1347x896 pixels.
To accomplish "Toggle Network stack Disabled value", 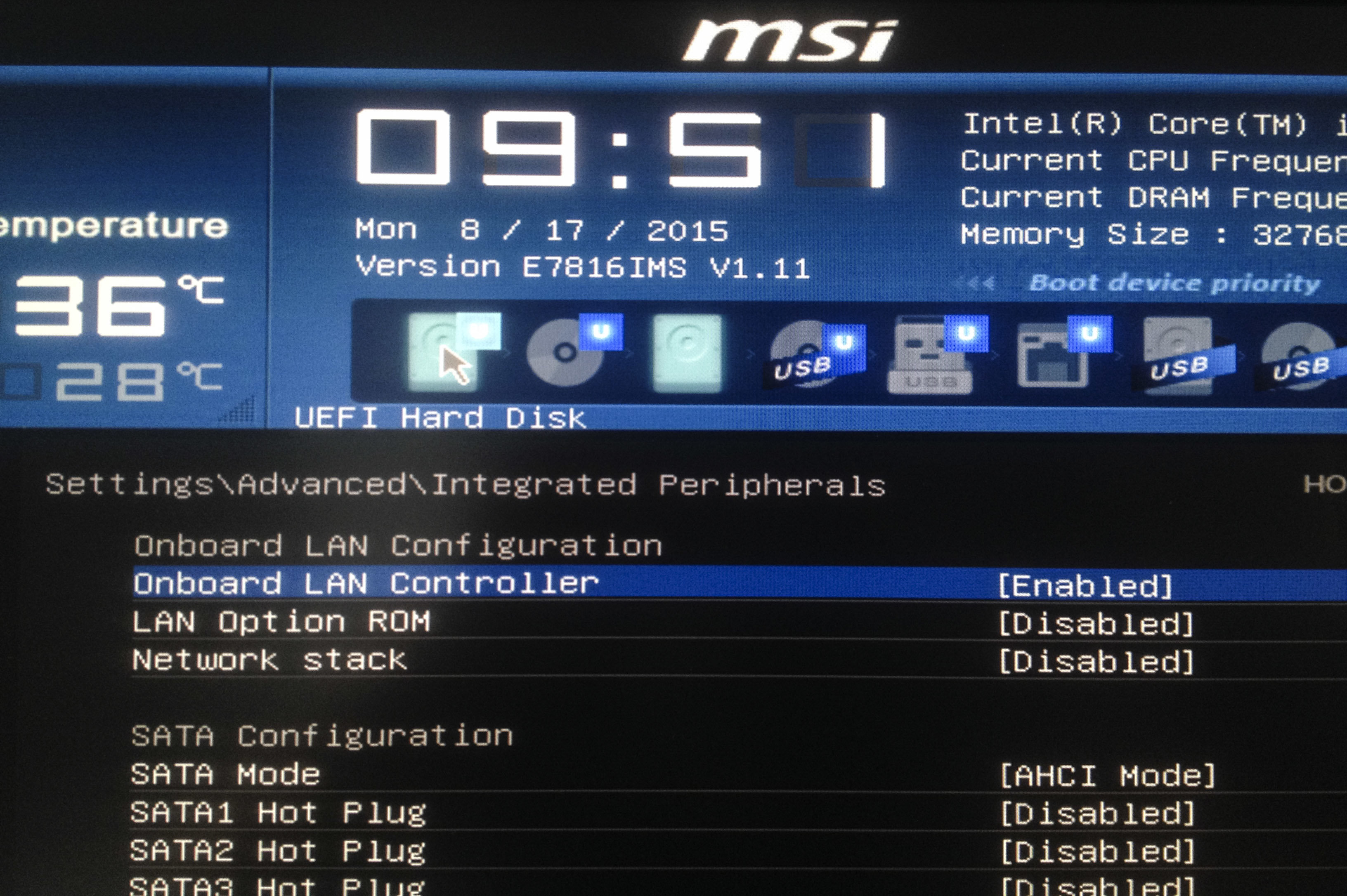I will [x=1096, y=662].
